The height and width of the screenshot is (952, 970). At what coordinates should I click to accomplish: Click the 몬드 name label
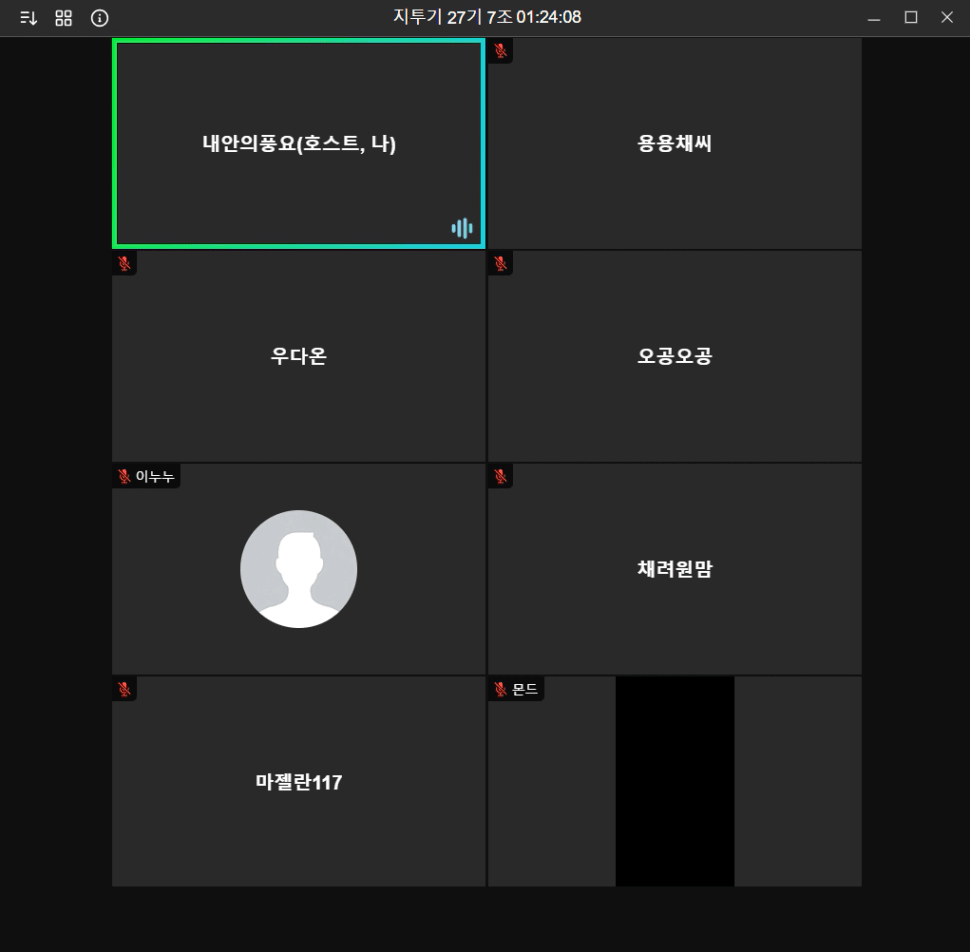pyautogui.click(x=525, y=689)
